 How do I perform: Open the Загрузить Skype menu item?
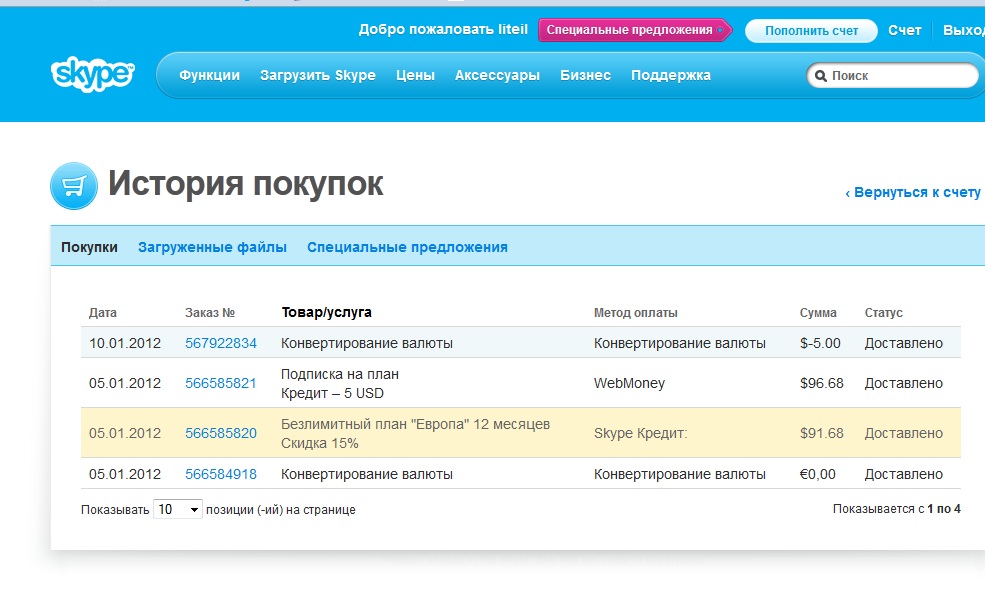(x=318, y=75)
